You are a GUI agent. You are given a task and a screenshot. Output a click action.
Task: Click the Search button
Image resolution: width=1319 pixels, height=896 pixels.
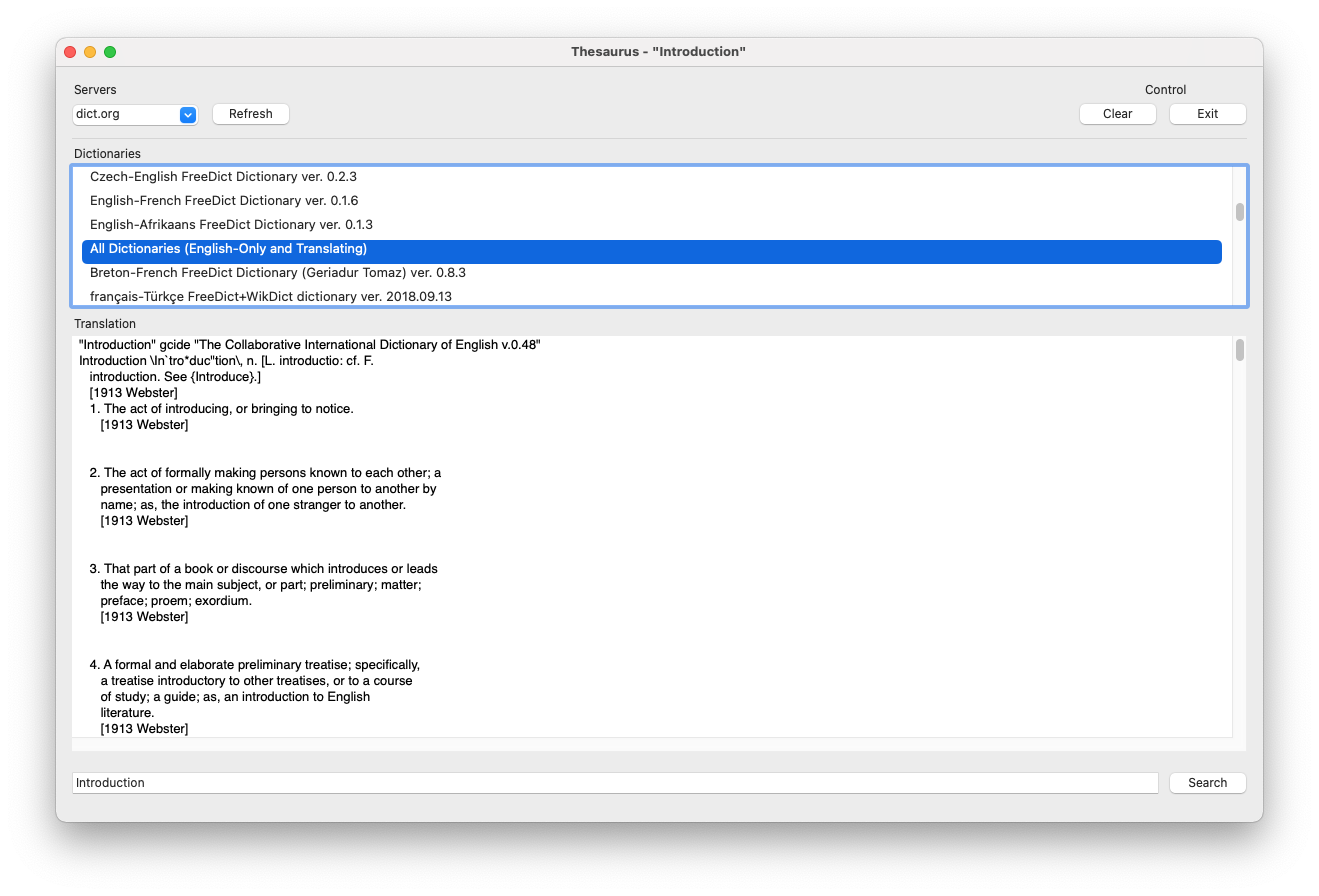coord(1208,783)
